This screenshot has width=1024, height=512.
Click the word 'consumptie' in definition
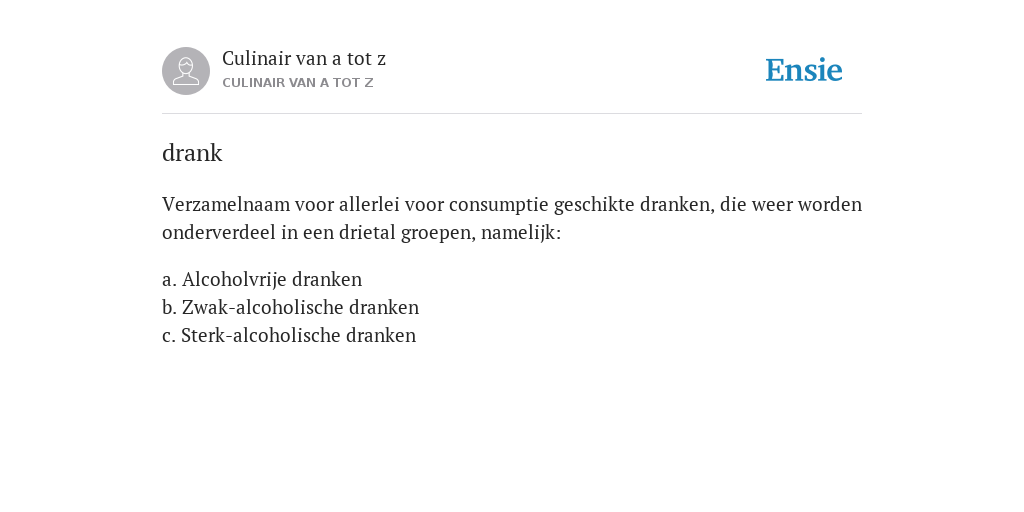[499, 205]
